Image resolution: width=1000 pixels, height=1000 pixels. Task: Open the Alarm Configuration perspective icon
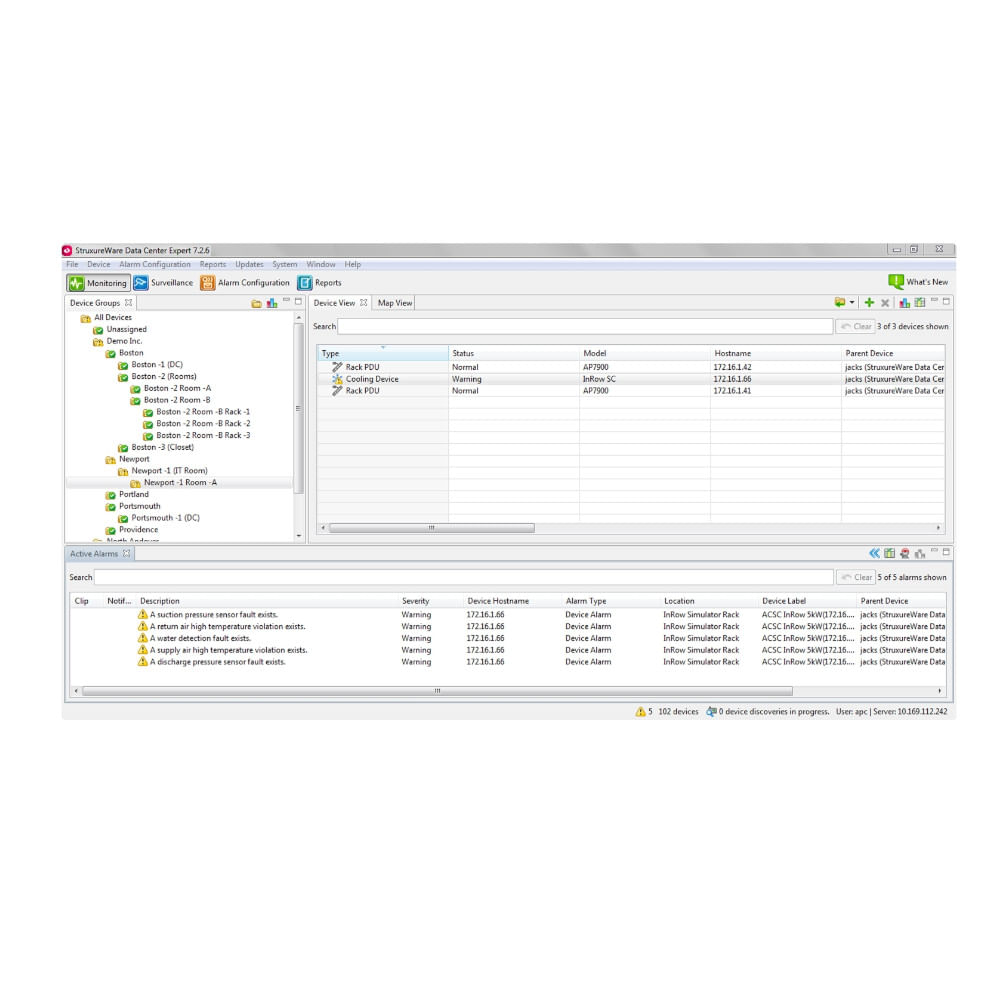[207, 283]
